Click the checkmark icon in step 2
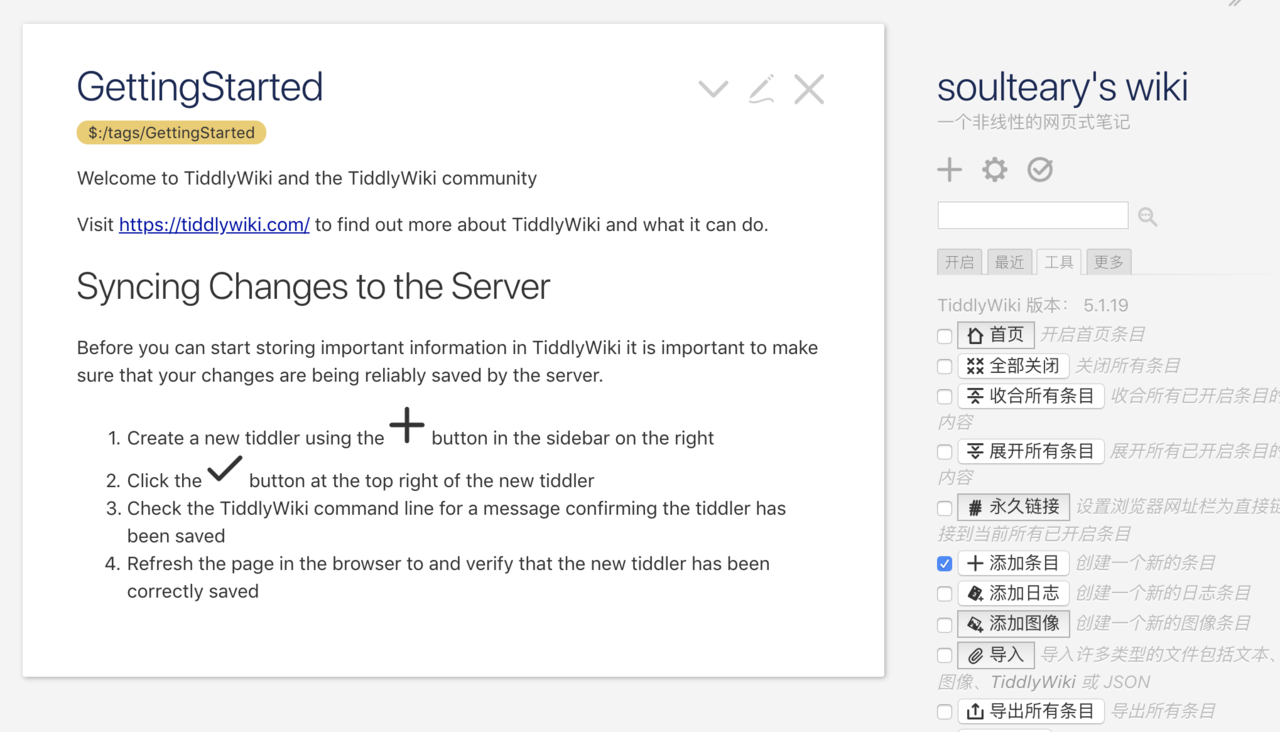Screen dimensions: 1280x732 point(225,468)
